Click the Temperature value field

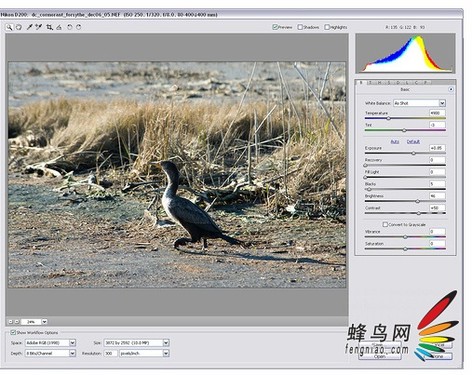click(x=437, y=113)
